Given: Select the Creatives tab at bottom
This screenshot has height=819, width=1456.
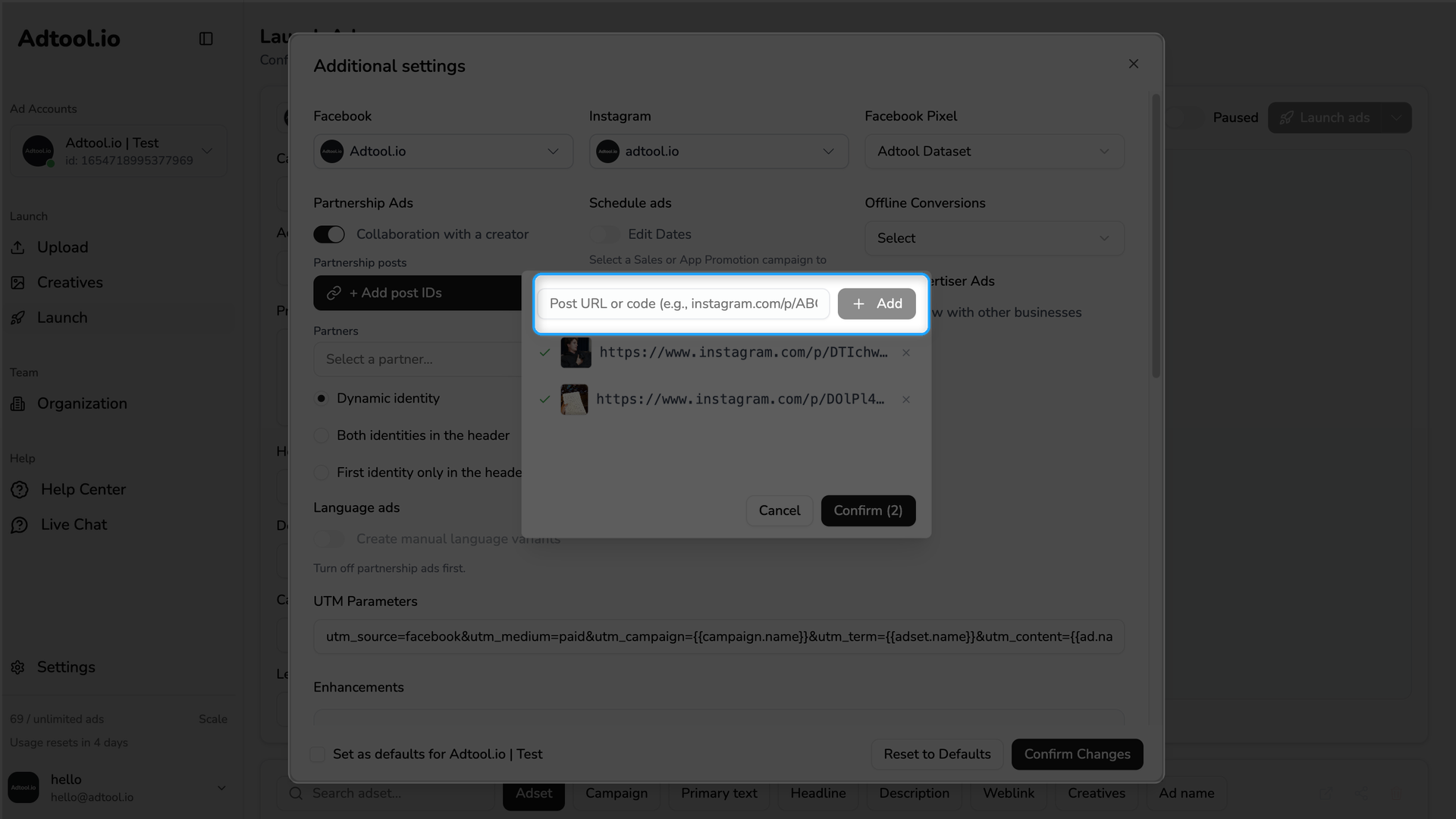Looking at the screenshot, I should 1097,793.
